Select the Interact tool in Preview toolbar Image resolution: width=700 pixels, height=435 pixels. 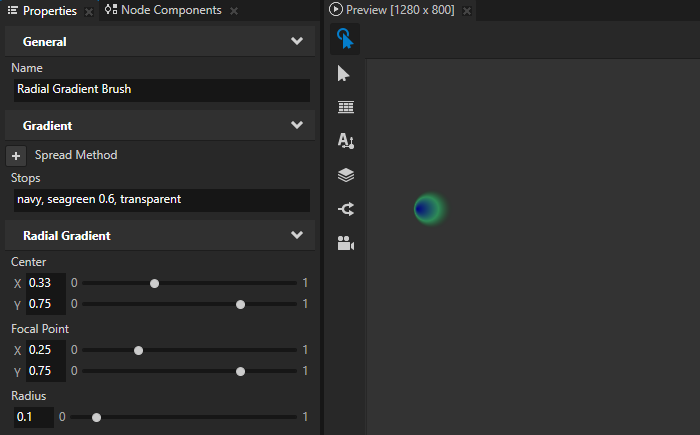point(345,39)
